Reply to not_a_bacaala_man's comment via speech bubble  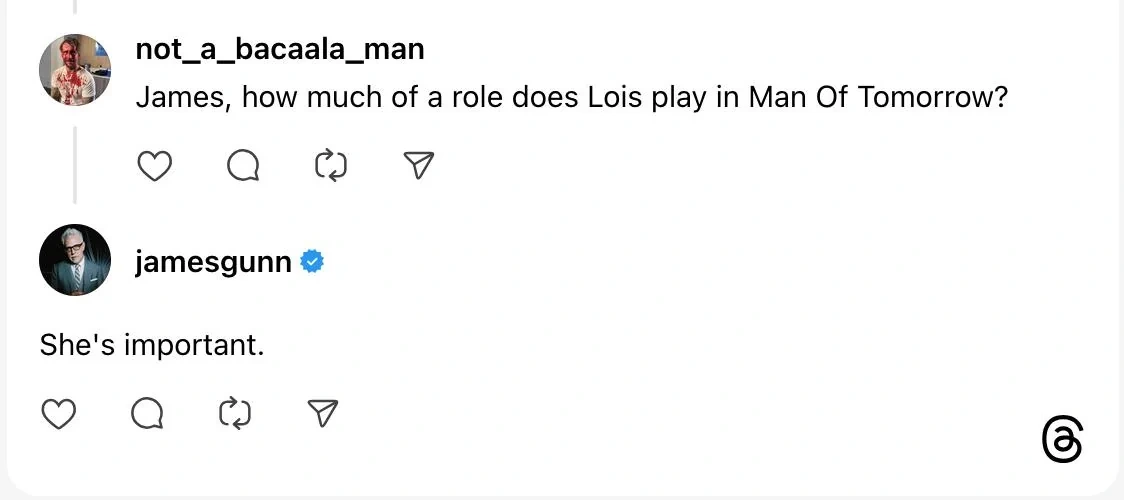tap(243, 165)
